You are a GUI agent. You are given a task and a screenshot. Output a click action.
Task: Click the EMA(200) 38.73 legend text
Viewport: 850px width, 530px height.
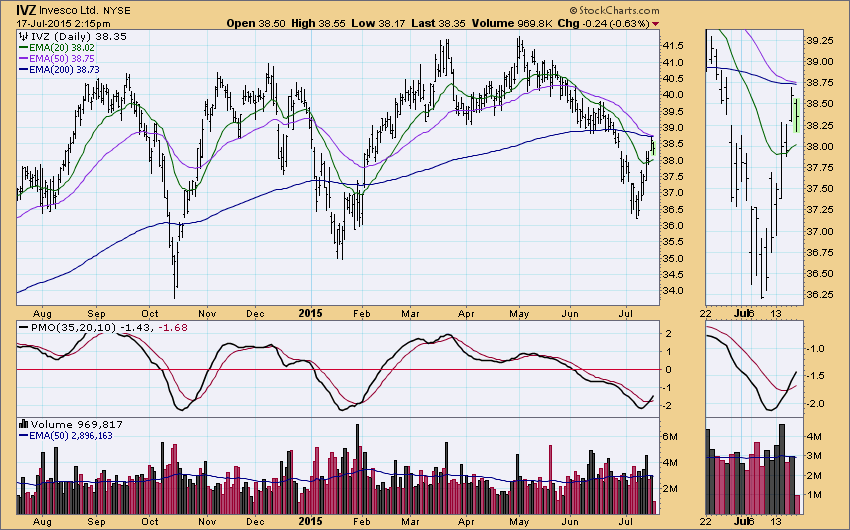click(65, 70)
